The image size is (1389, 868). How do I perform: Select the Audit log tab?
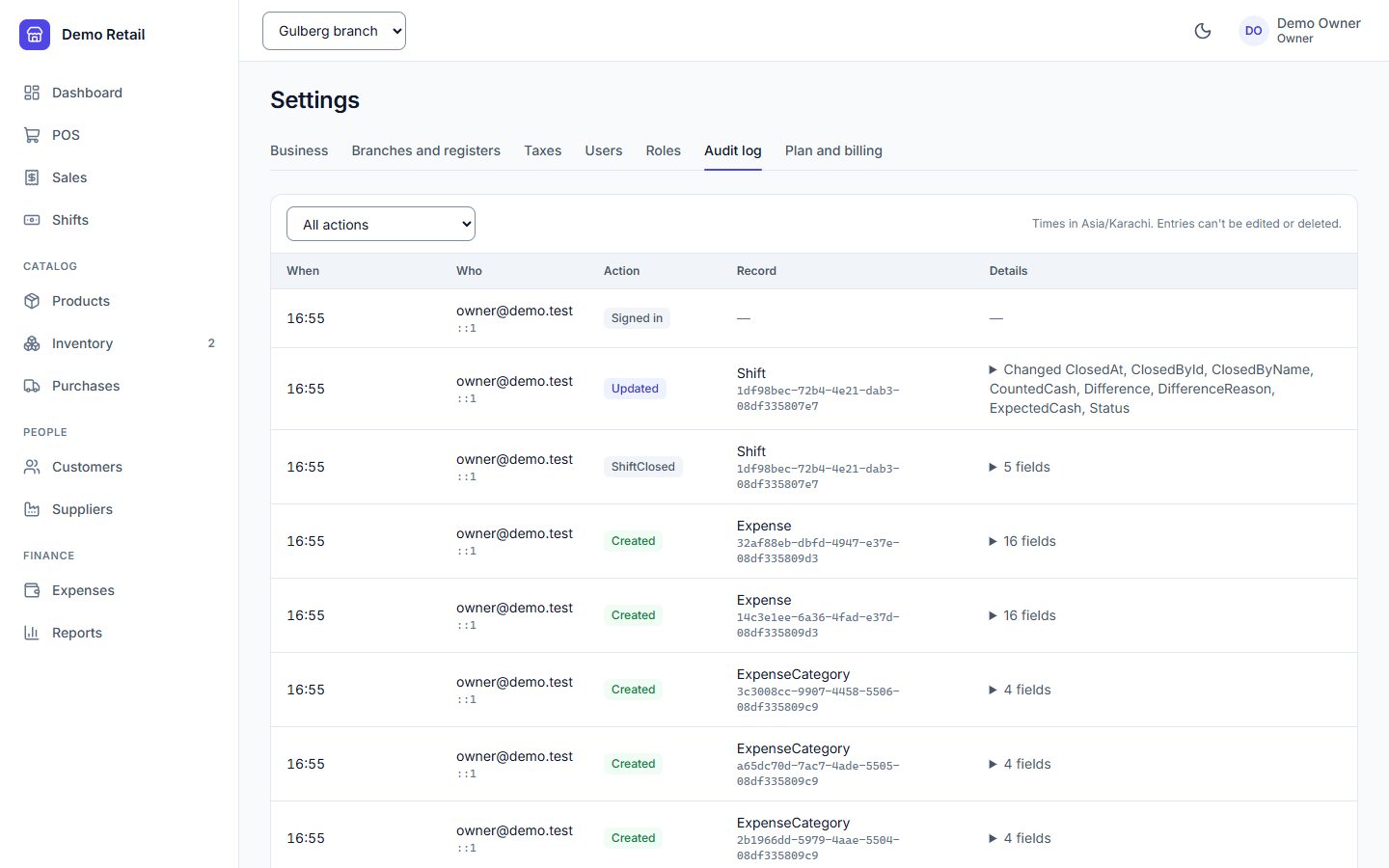733,150
